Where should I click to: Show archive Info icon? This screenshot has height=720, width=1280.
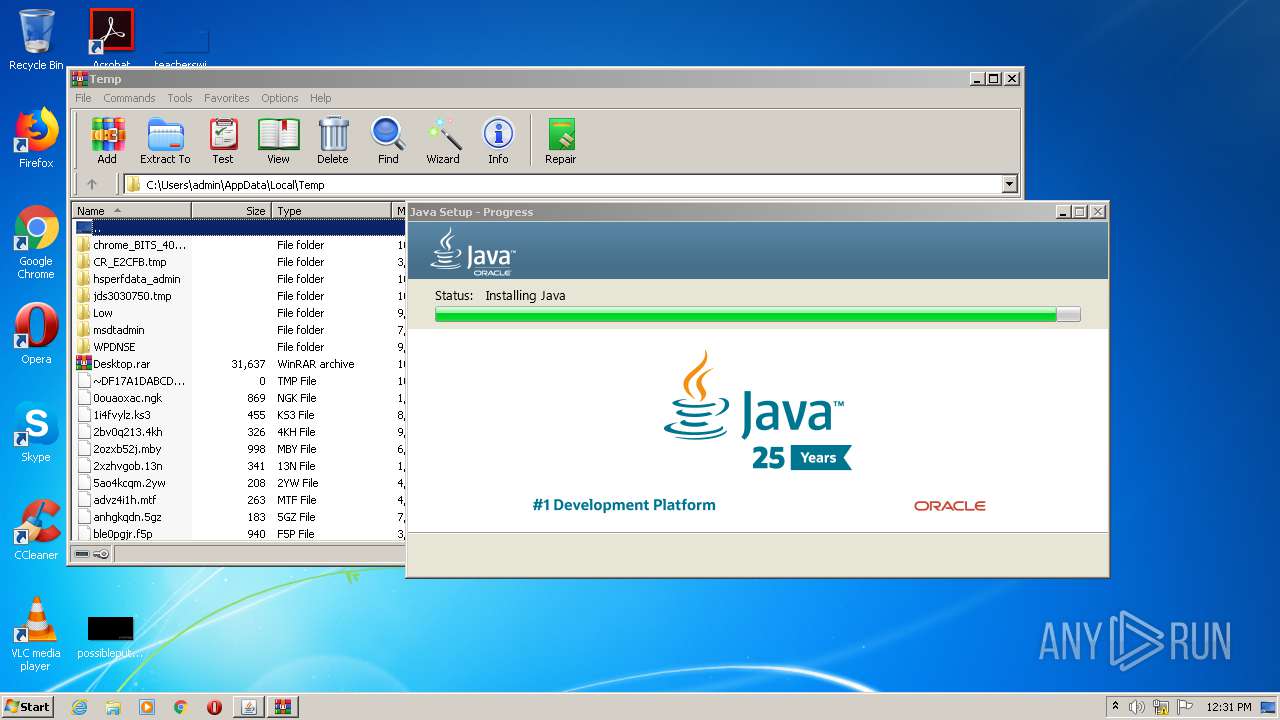pos(498,140)
